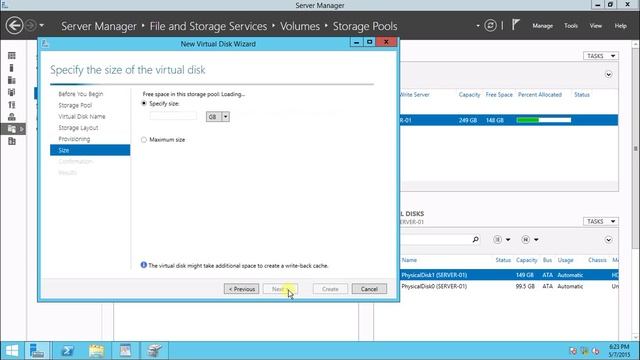Go to the Storage Layout wizard step
The height and width of the screenshot is (360, 640).
(x=78, y=128)
